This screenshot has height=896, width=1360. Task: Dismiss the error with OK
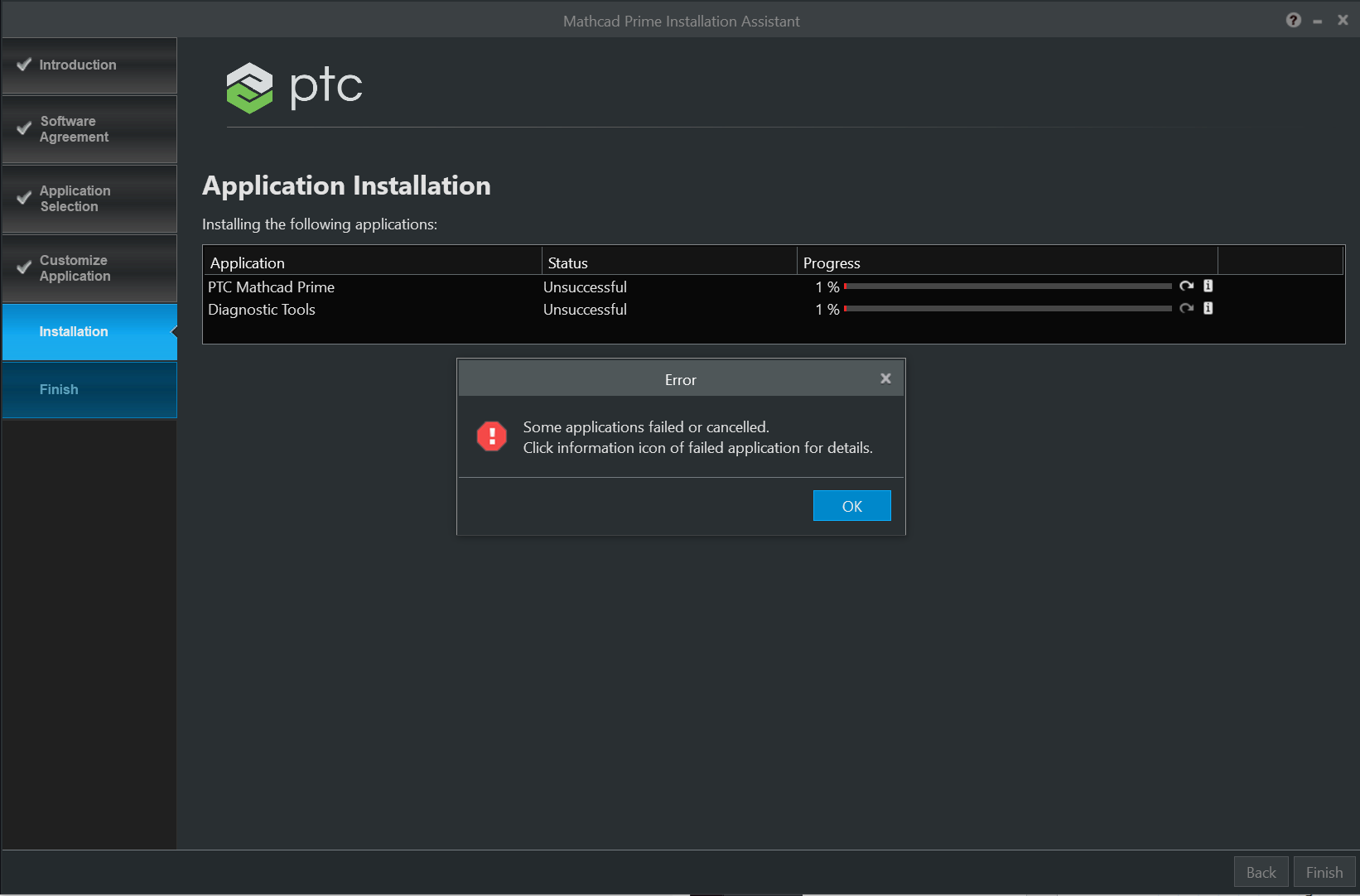pyautogui.click(x=851, y=505)
